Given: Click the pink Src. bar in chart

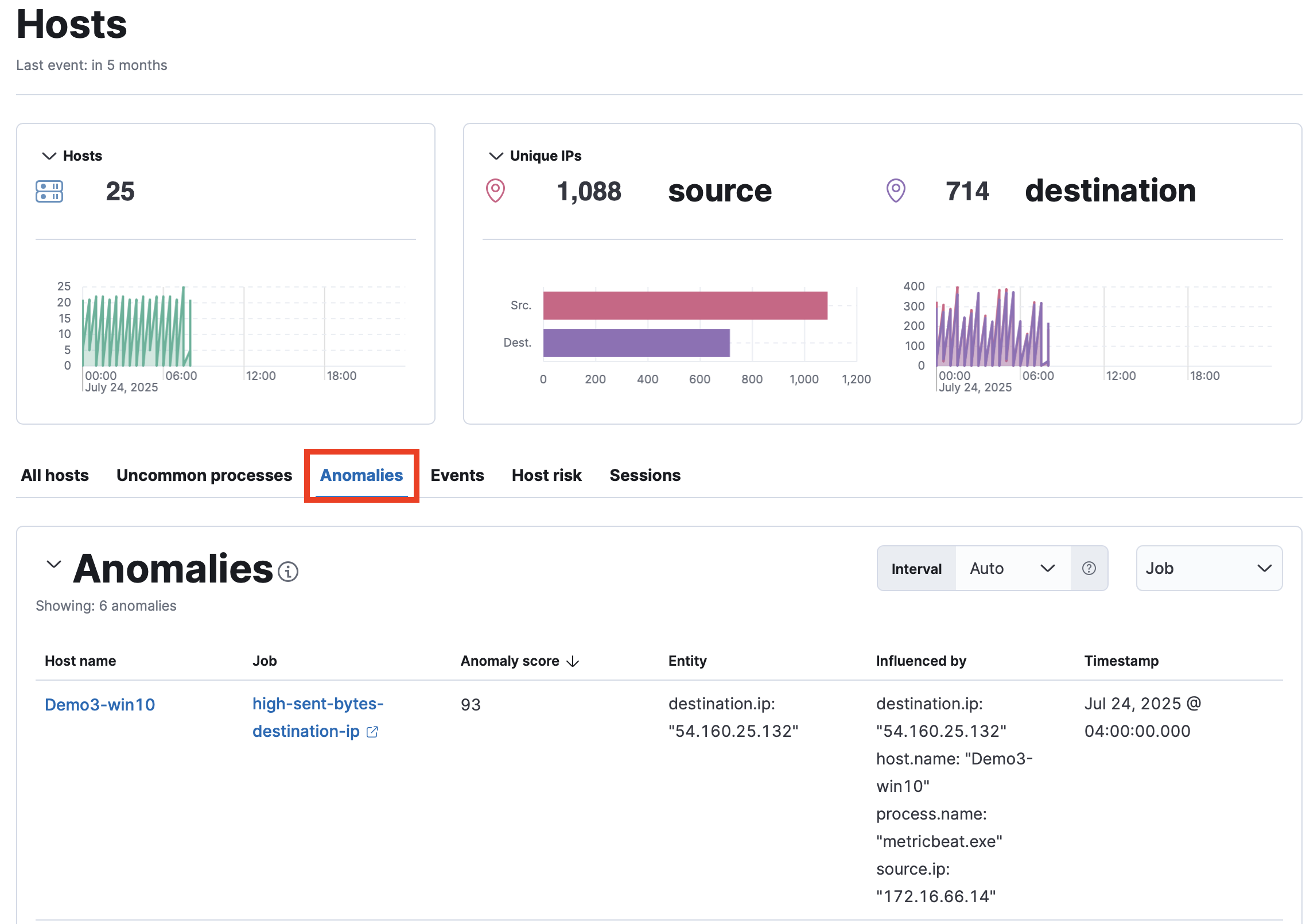Looking at the screenshot, I should [685, 305].
